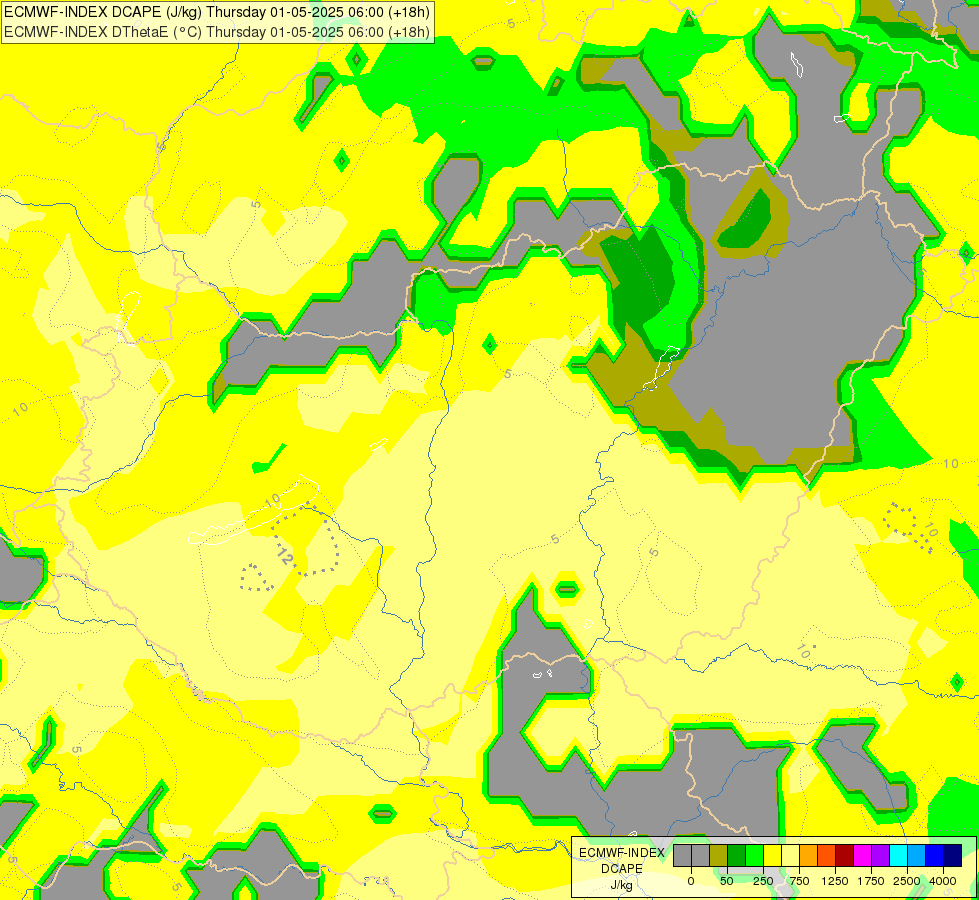Click the legend value label 250
The height and width of the screenshot is (900, 979).
click(763, 881)
